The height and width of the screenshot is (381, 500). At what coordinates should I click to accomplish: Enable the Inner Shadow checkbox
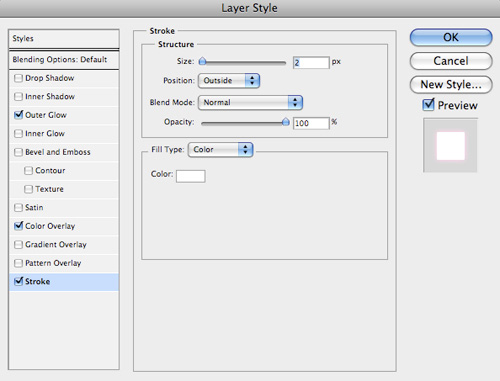(x=18, y=97)
